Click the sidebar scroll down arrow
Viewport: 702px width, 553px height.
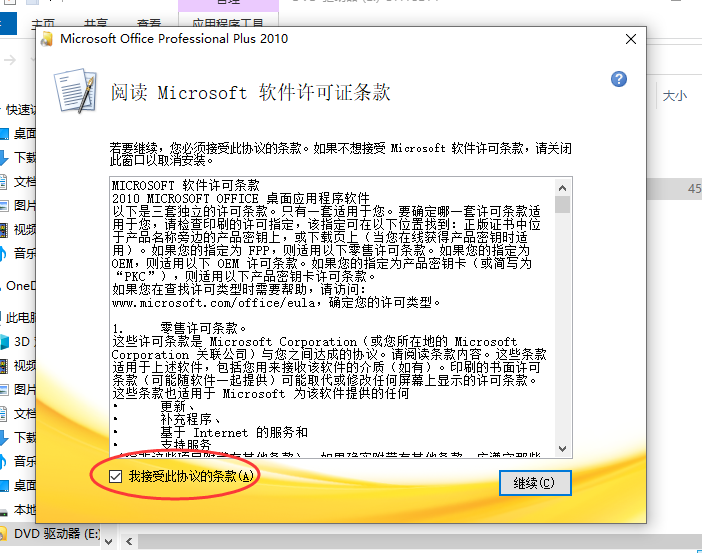point(108,541)
